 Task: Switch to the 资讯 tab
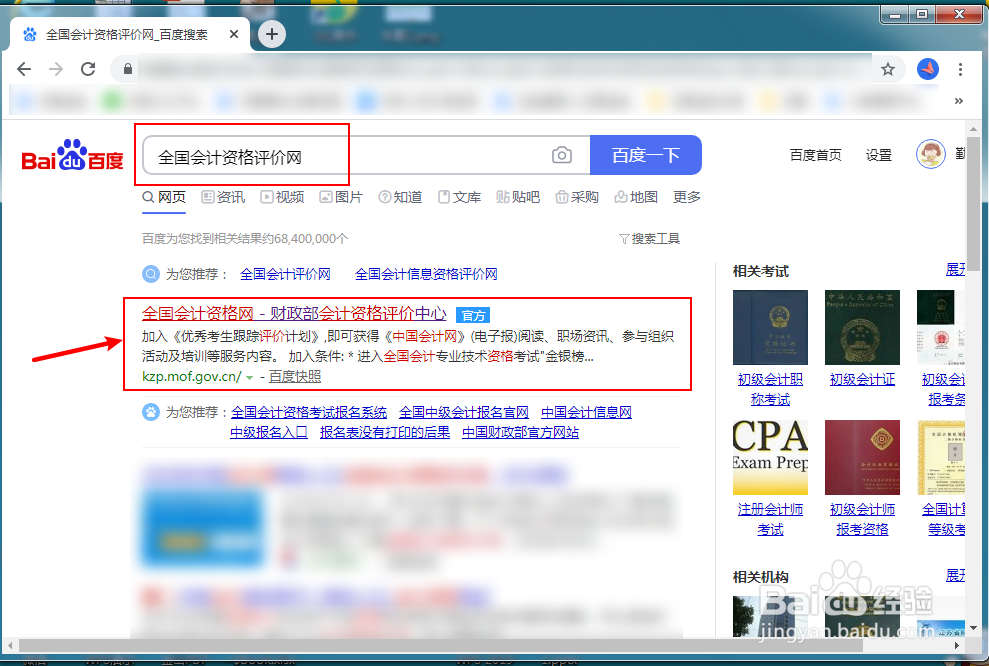pyautogui.click(x=223, y=197)
